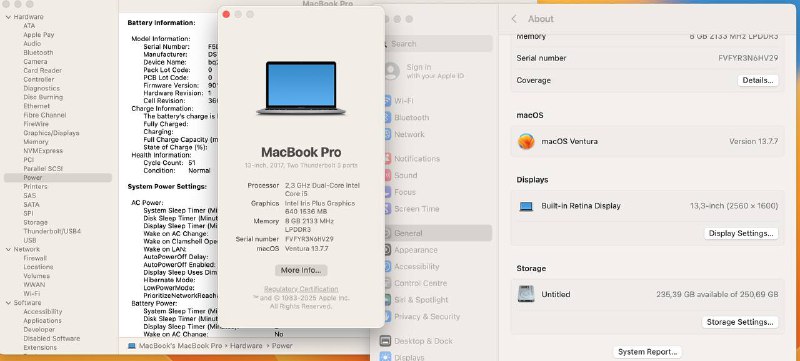Image resolution: width=800 pixels, height=361 pixels.
Task: Select USB in hardware list
Action: pyautogui.click(x=30, y=240)
